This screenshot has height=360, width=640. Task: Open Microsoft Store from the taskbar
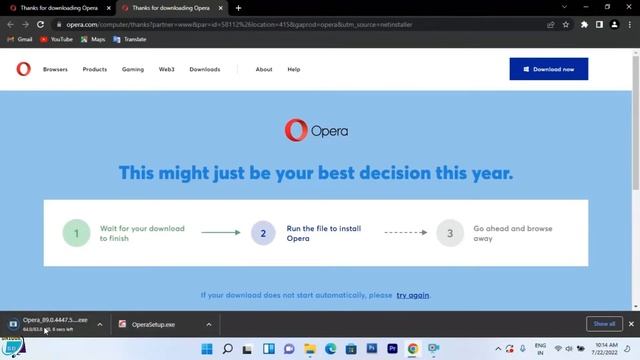coord(351,349)
